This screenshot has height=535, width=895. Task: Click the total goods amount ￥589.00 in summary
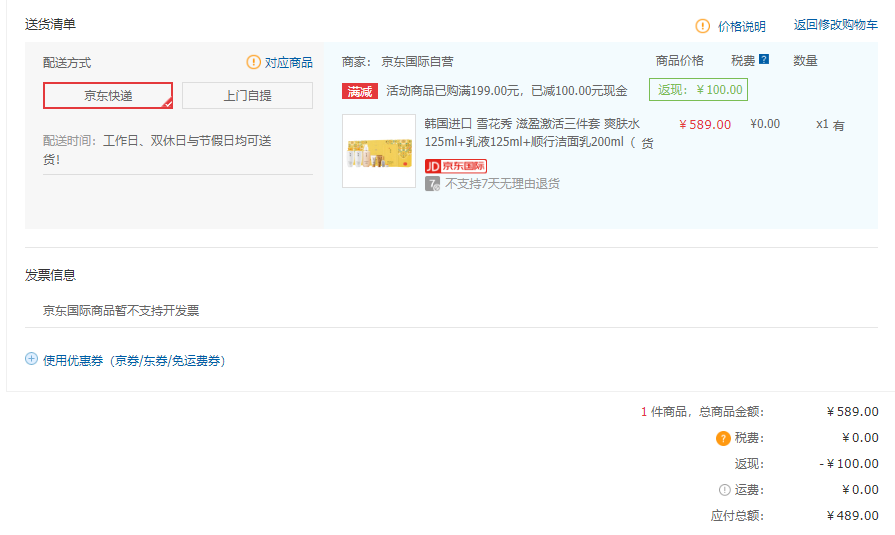click(852, 412)
